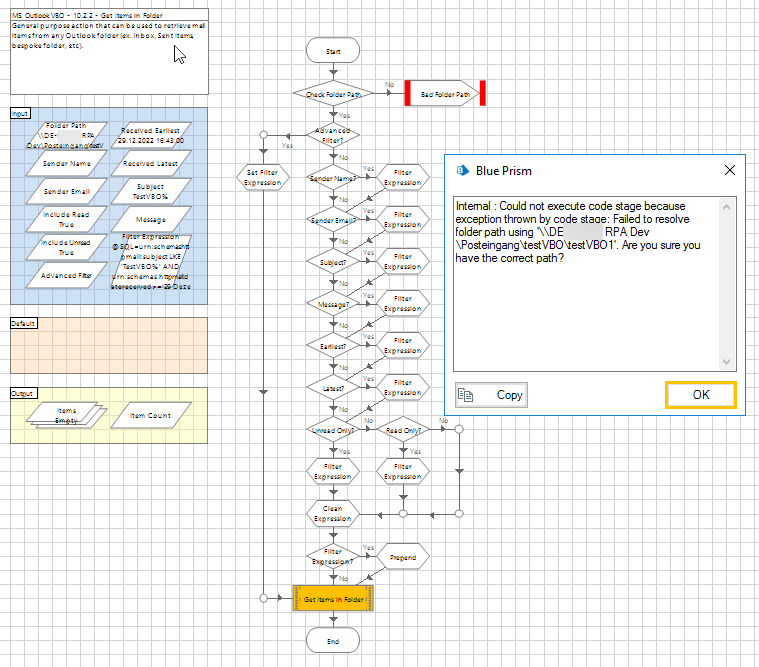Image resolution: width=759 pixels, height=667 pixels.
Task: Click the Blue Prism logo icon
Action: point(462,170)
